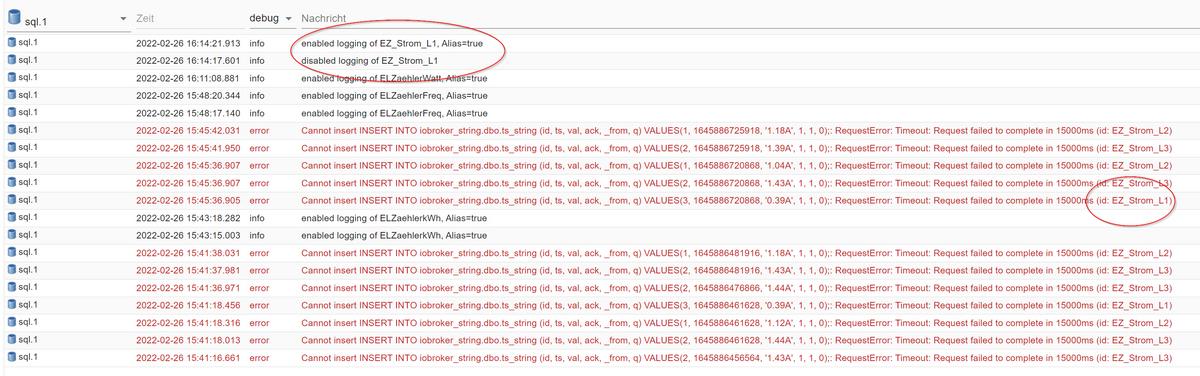The width and height of the screenshot is (1200, 376).
Task: Click 'info' level in the 16:14:17.601 row
Action: (257, 61)
